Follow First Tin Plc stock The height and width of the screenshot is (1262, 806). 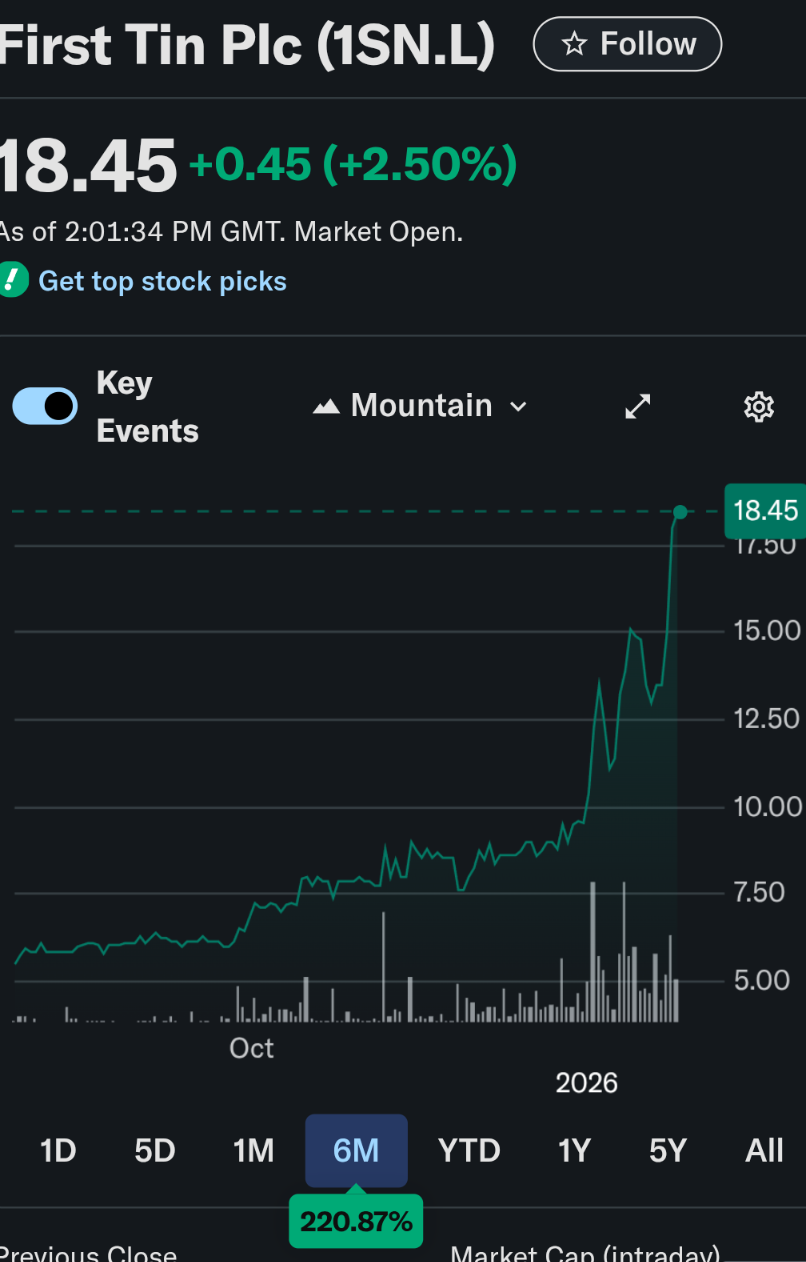click(628, 44)
